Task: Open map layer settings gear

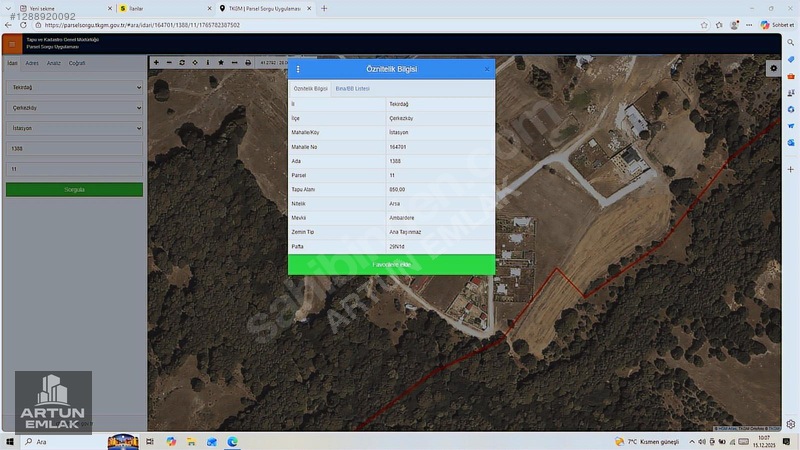Action: pyautogui.click(x=773, y=68)
